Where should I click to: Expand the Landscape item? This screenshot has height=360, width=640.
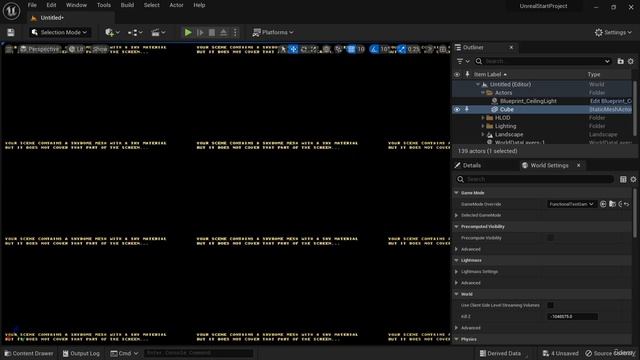[x=483, y=134]
